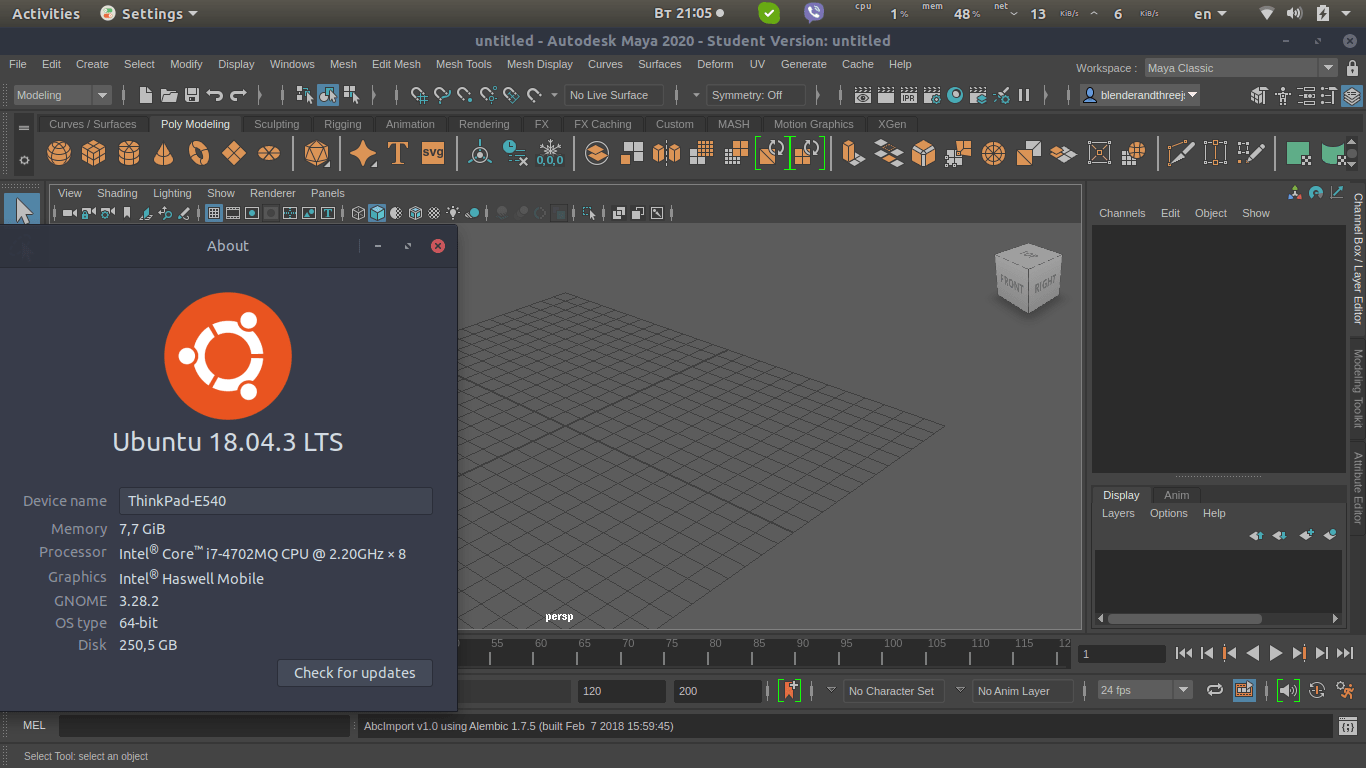Click the Device name ThinkPad-E540 field
The image size is (1366, 768).
click(x=276, y=501)
